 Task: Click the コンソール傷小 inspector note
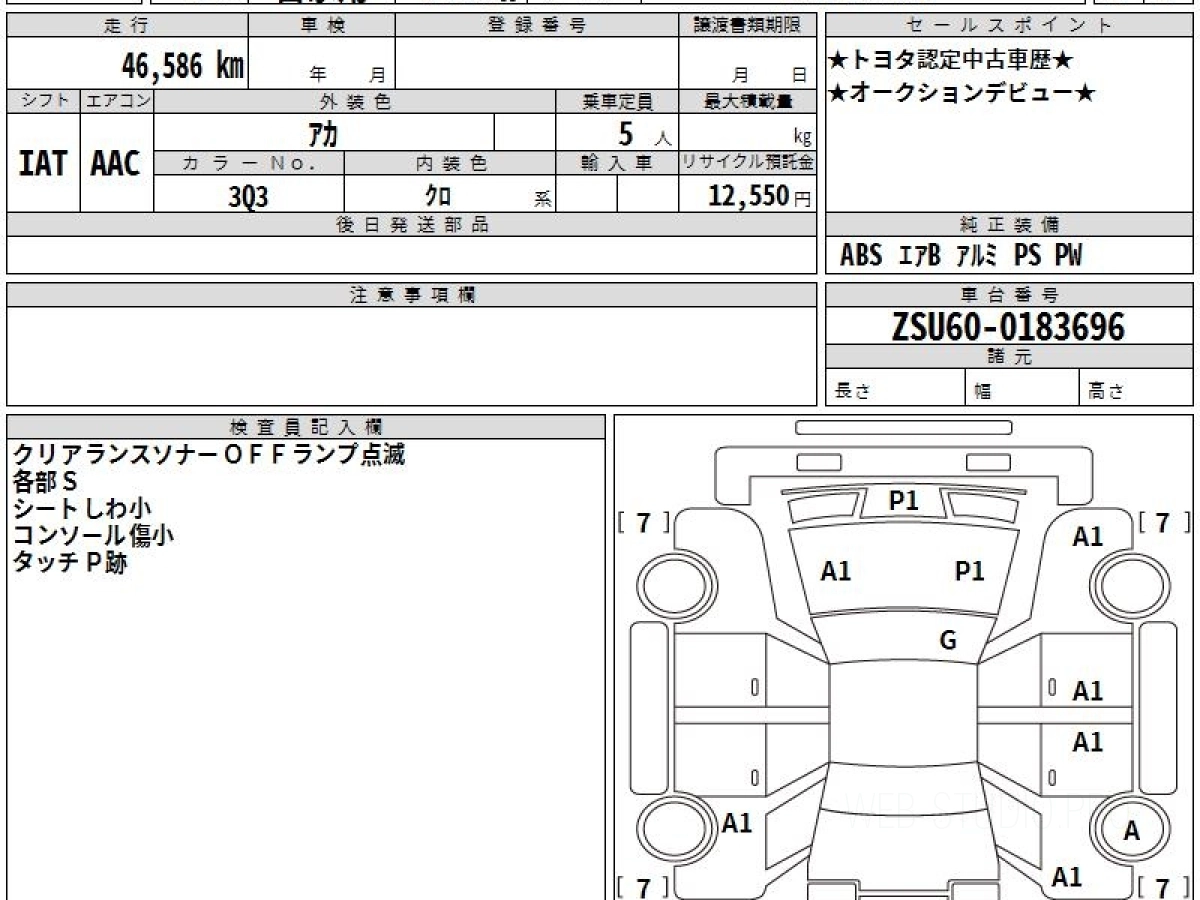94,535
